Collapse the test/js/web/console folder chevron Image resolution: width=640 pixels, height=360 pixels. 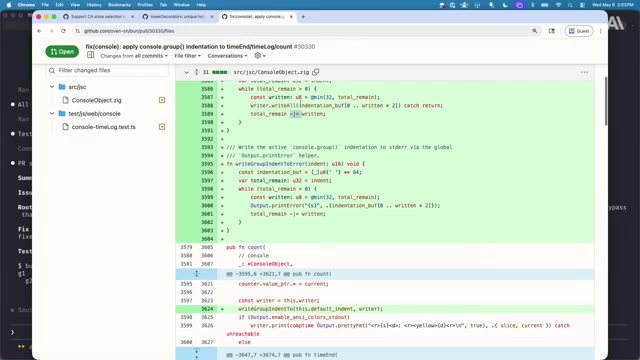click(x=52, y=113)
